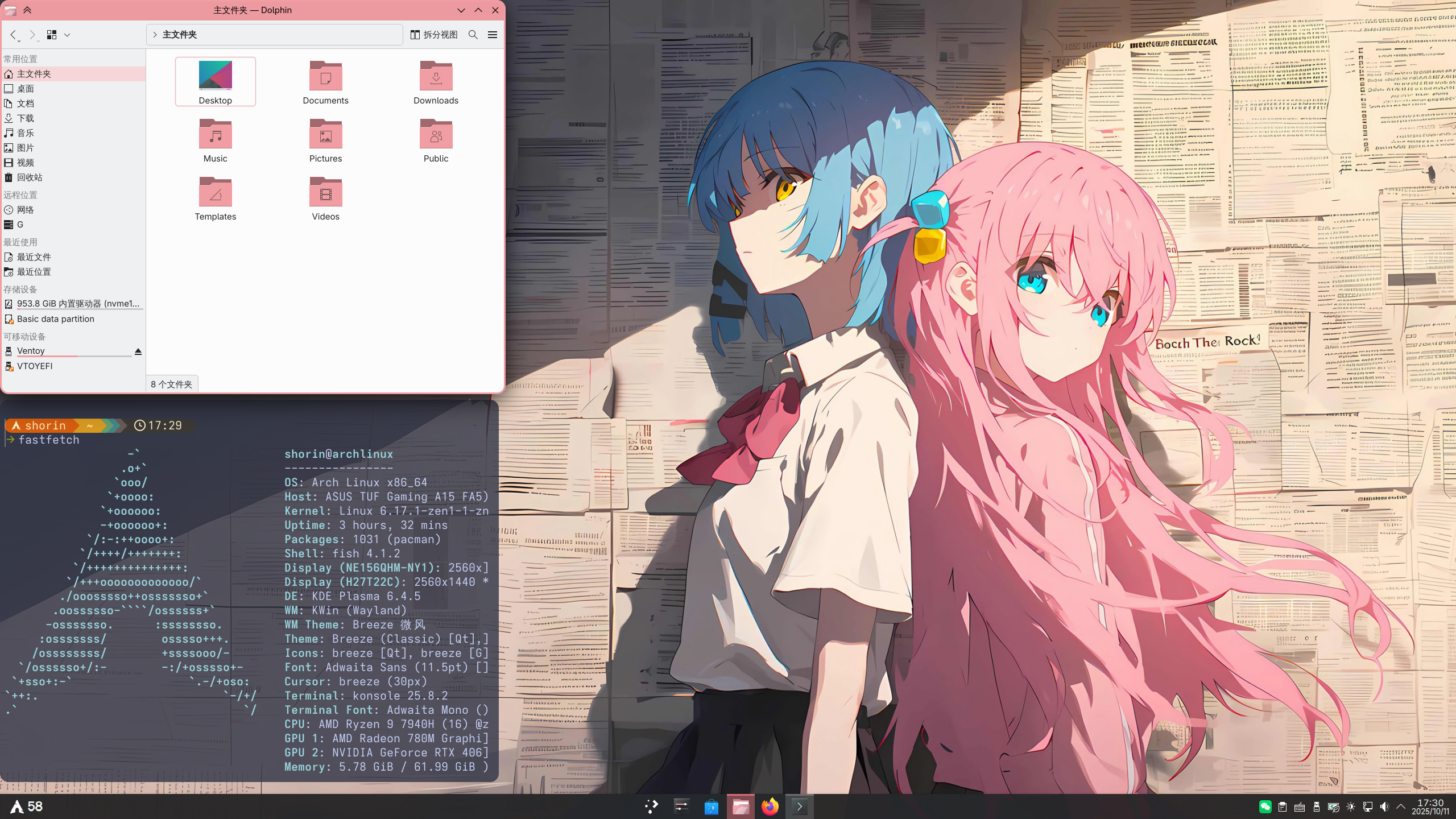Open 回收站 trash in the sidebar
The width and height of the screenshot is (1456, 819).
(74, 177)
